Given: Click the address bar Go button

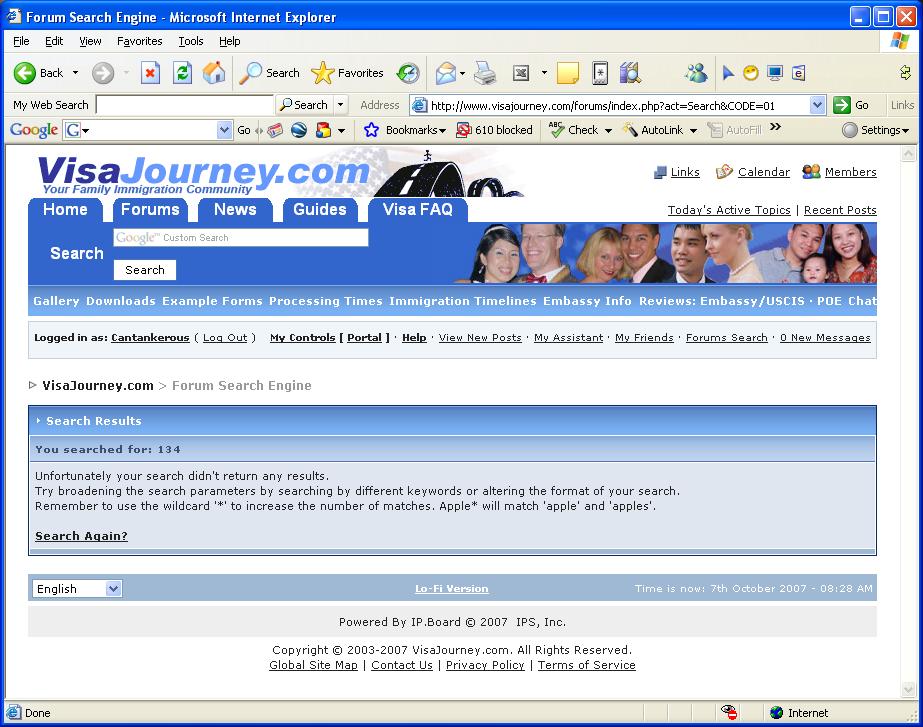Looking at the screenshot, I should [x=851, y=105].
